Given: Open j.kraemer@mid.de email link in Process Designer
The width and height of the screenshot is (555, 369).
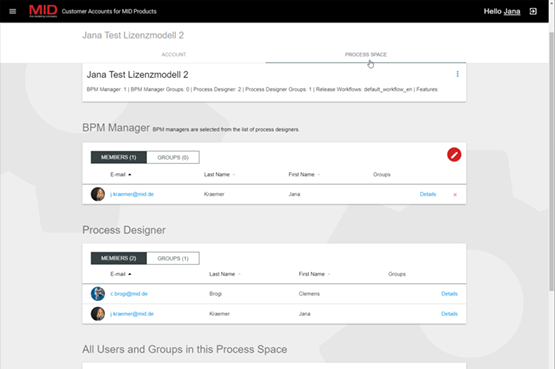Looking at the screenshot, I should (132, 314).
